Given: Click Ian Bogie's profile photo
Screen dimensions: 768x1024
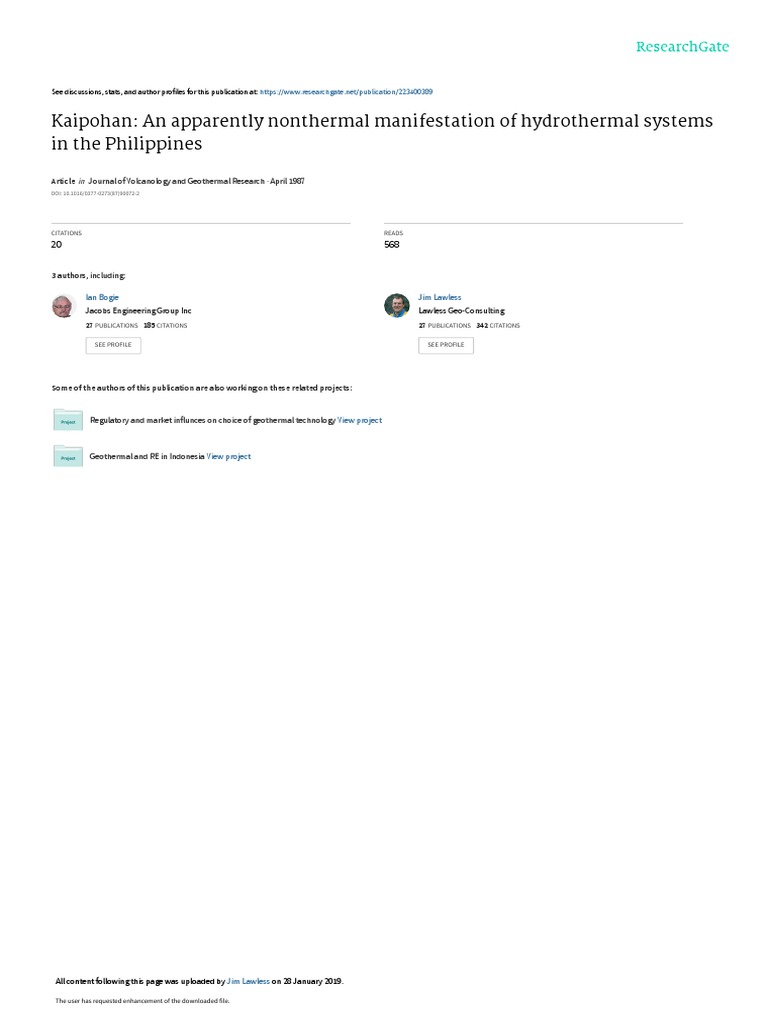Looking at the screenshot, I should click(63, 306).
